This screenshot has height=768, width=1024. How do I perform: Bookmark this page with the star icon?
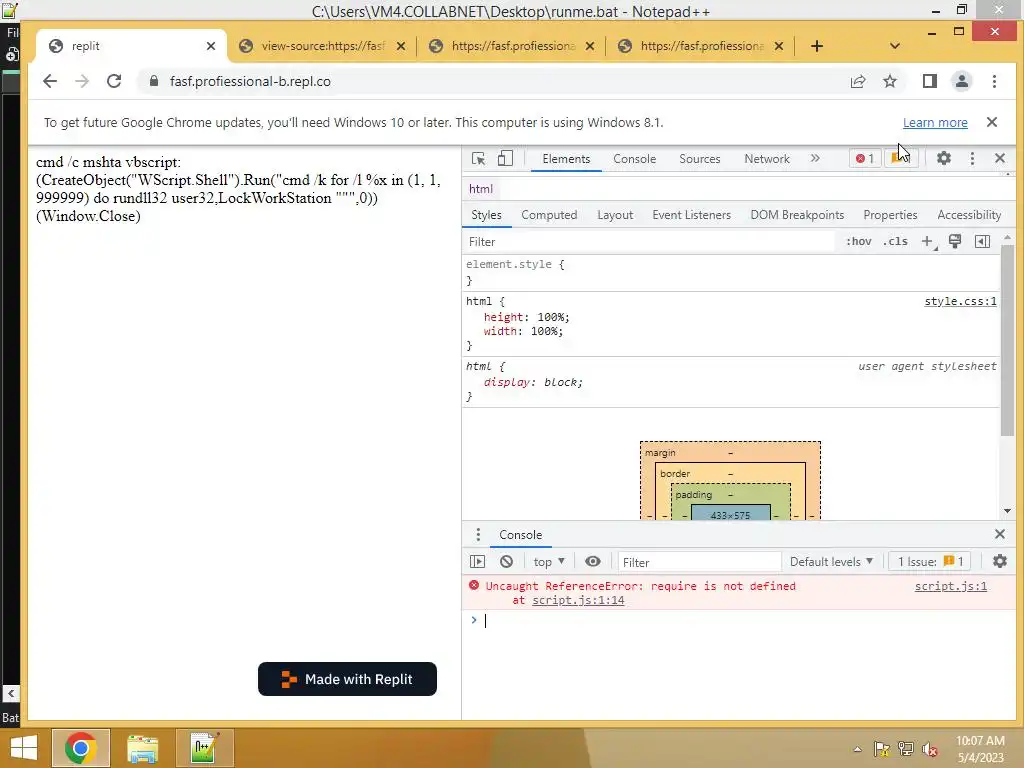tap(889, 81)
